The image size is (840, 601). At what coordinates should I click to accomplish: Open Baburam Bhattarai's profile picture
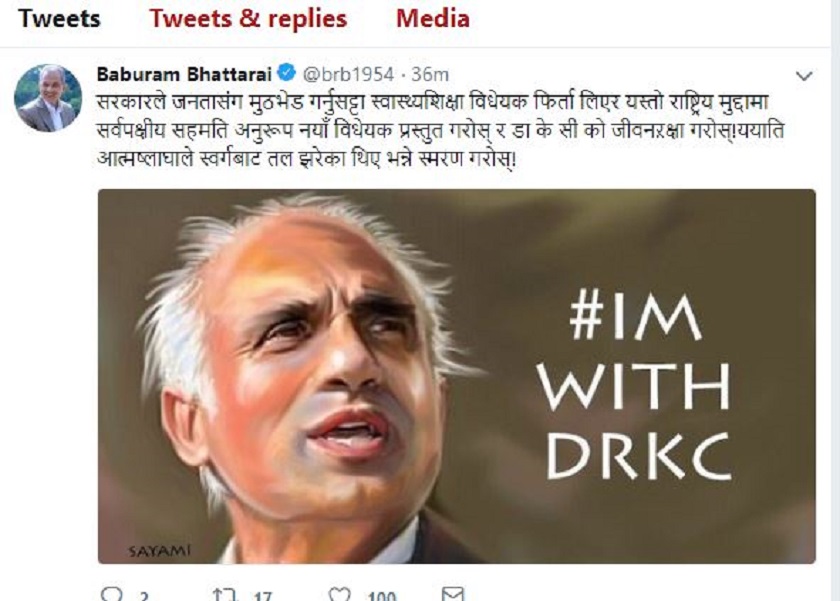pyautogui.click(x=48, y=98)
